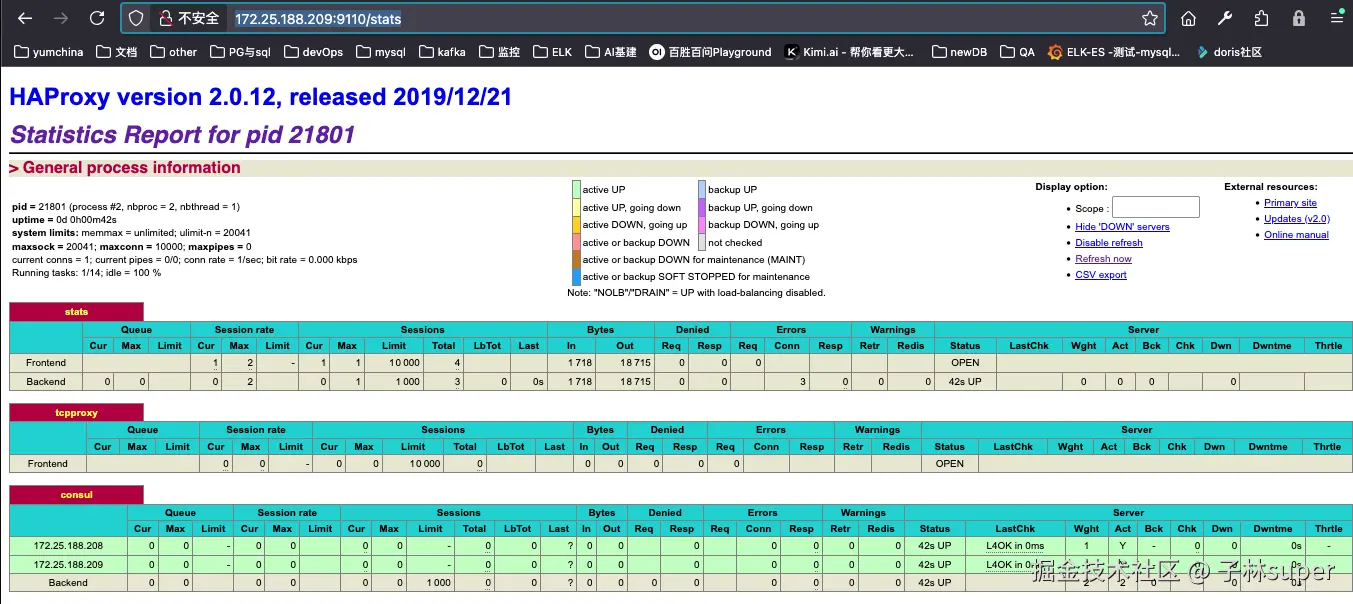The height and width of the screenshot is (604, 1353).
Task: Click the padlock toolbar icon
Action: point(1298,18)
